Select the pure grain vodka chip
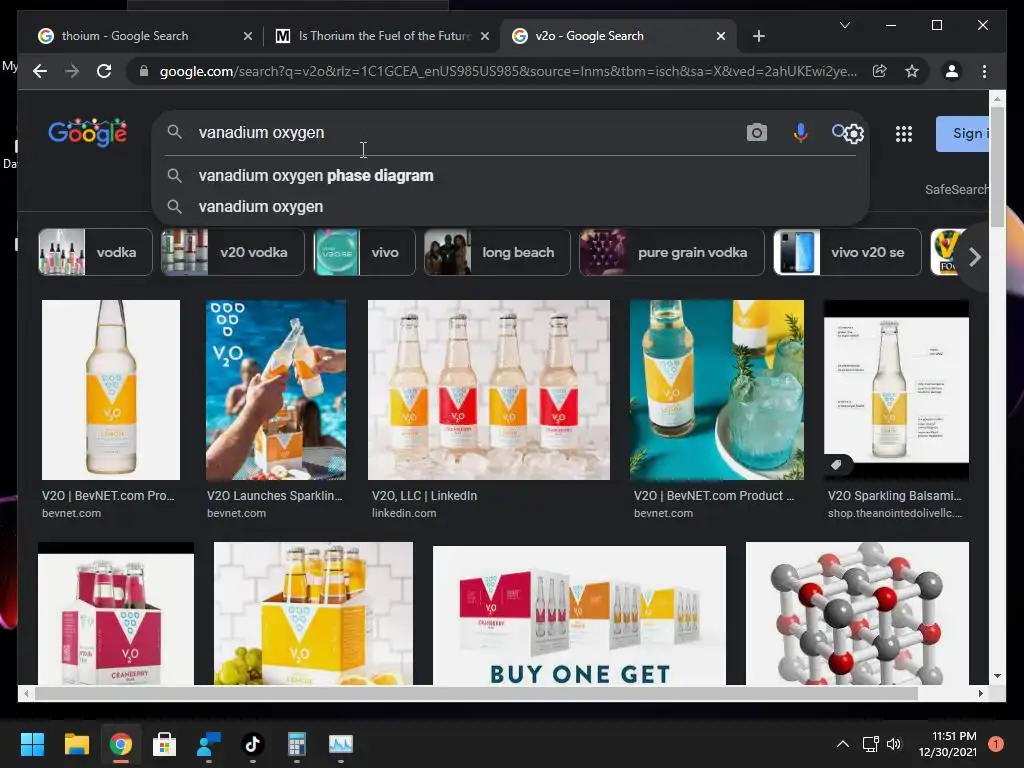The height and width of the screenshot is (768, 1024). point(671,252)
